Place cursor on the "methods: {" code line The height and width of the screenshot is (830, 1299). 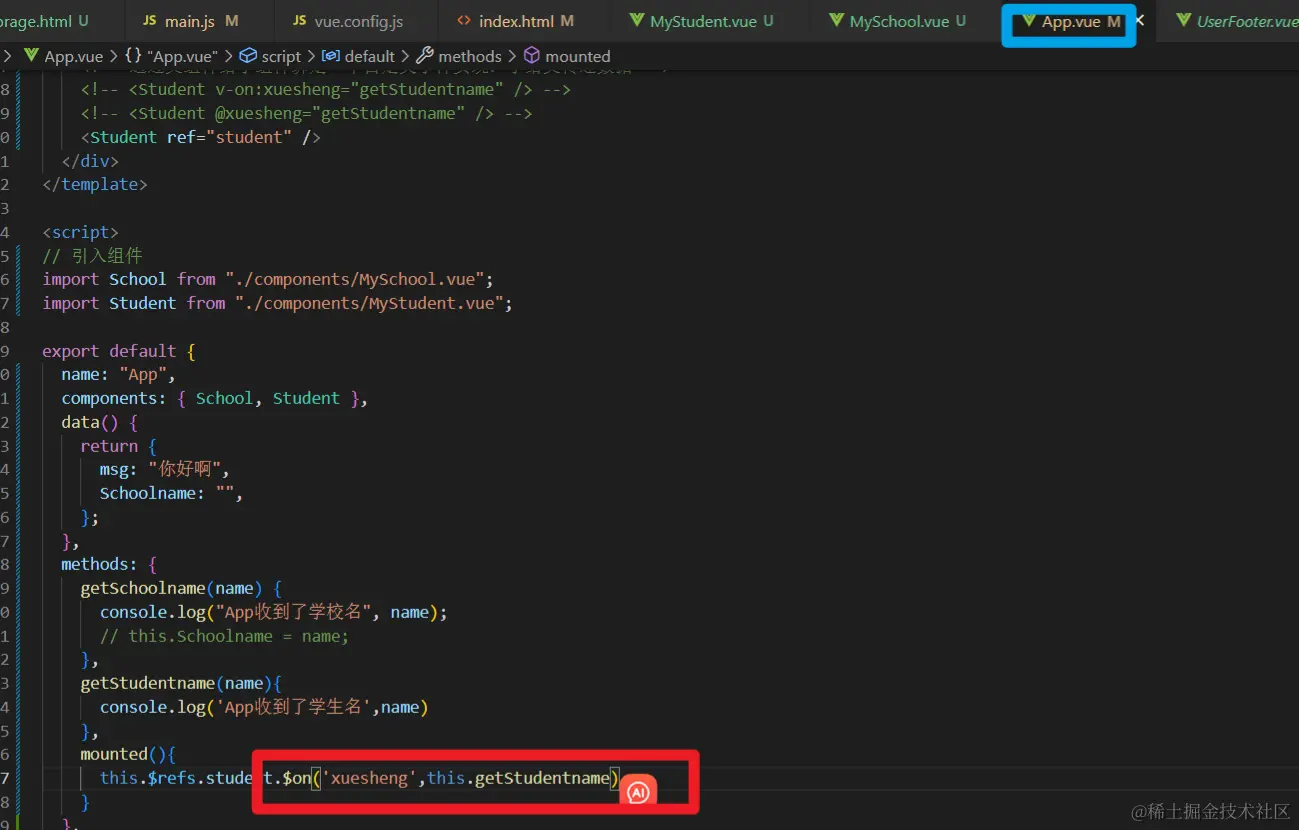[x=109, y=564]
